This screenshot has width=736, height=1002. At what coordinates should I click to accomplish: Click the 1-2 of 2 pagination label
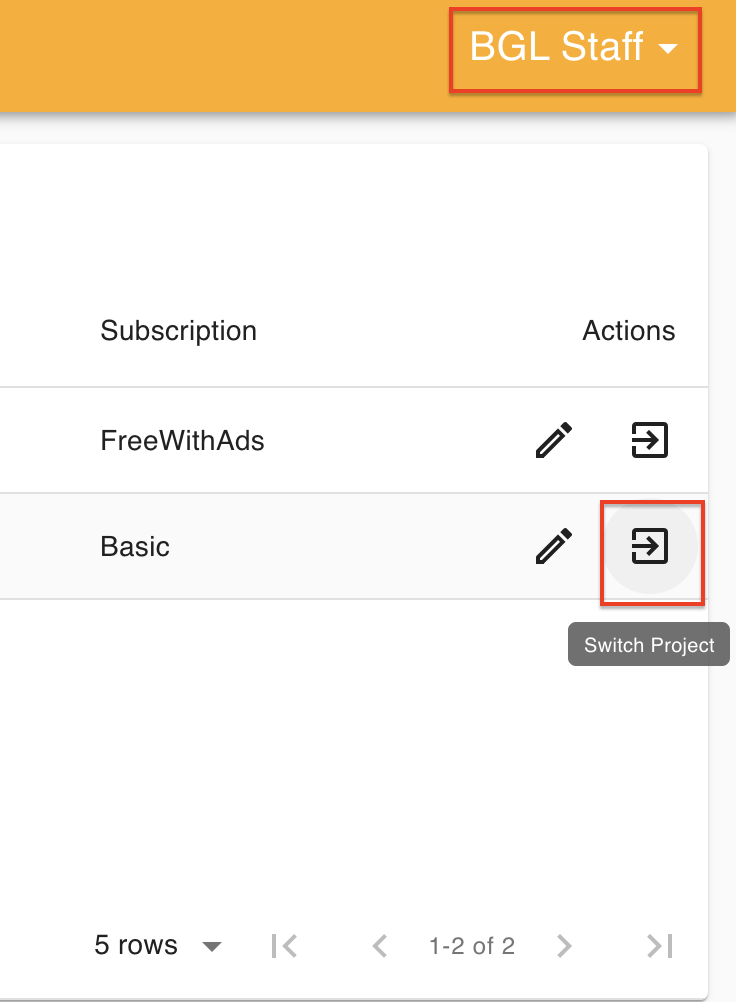pyautogui.click(x=472, y=946)
